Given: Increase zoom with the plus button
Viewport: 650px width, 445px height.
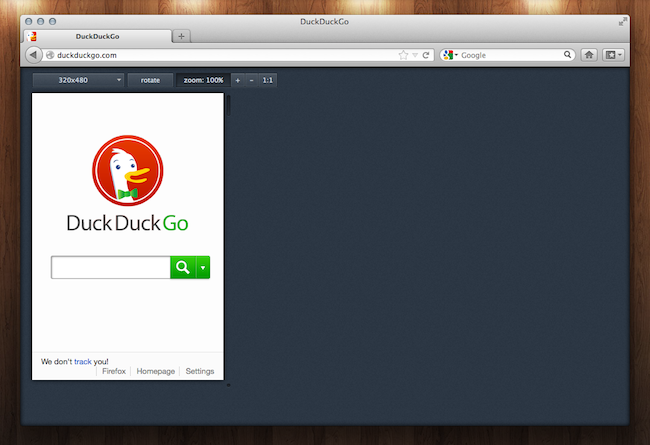Looking at the screenshot, I should [237, 80].
